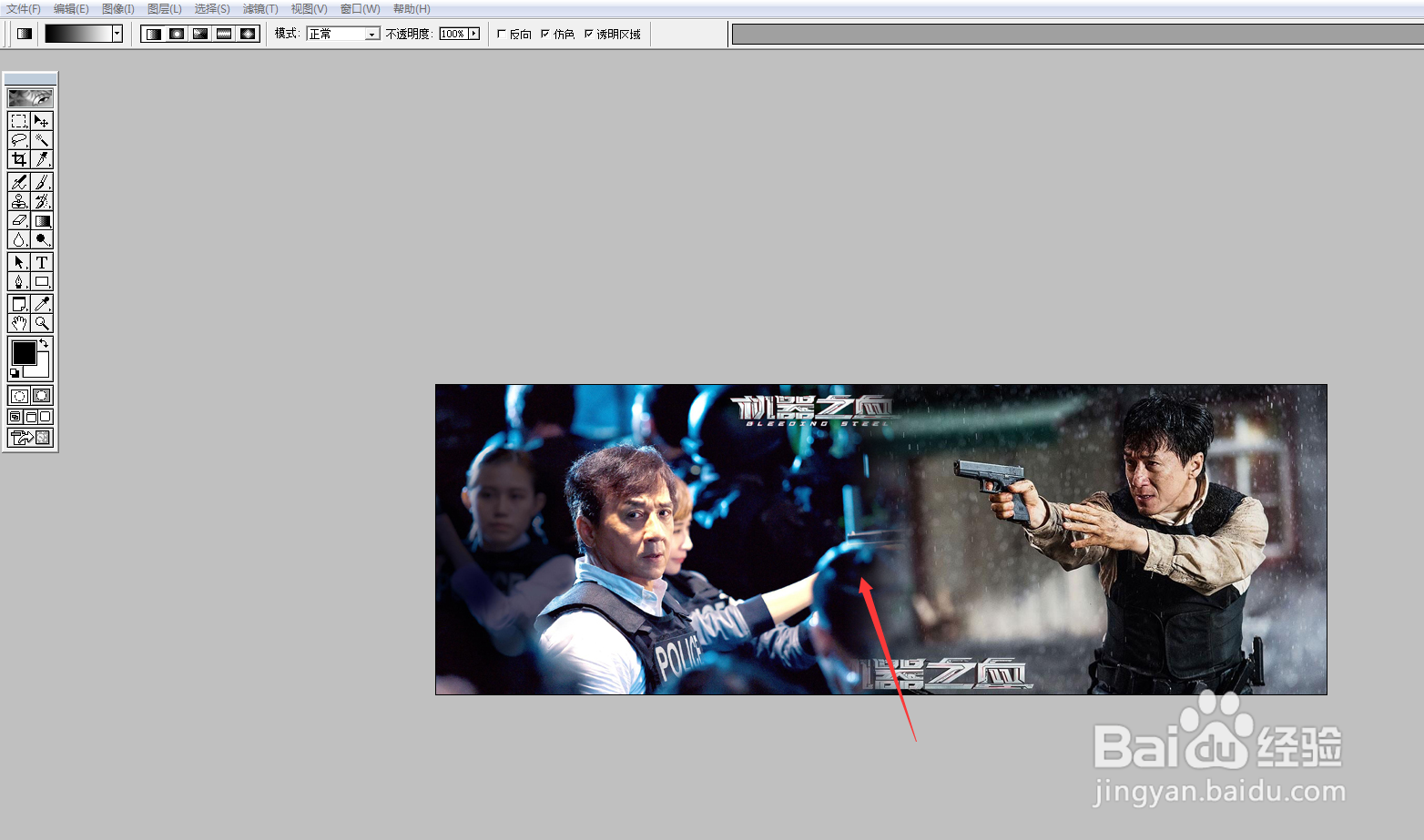Select the Move tool
The width and height of the screenshot is (1424, 840).
[42, 121]
